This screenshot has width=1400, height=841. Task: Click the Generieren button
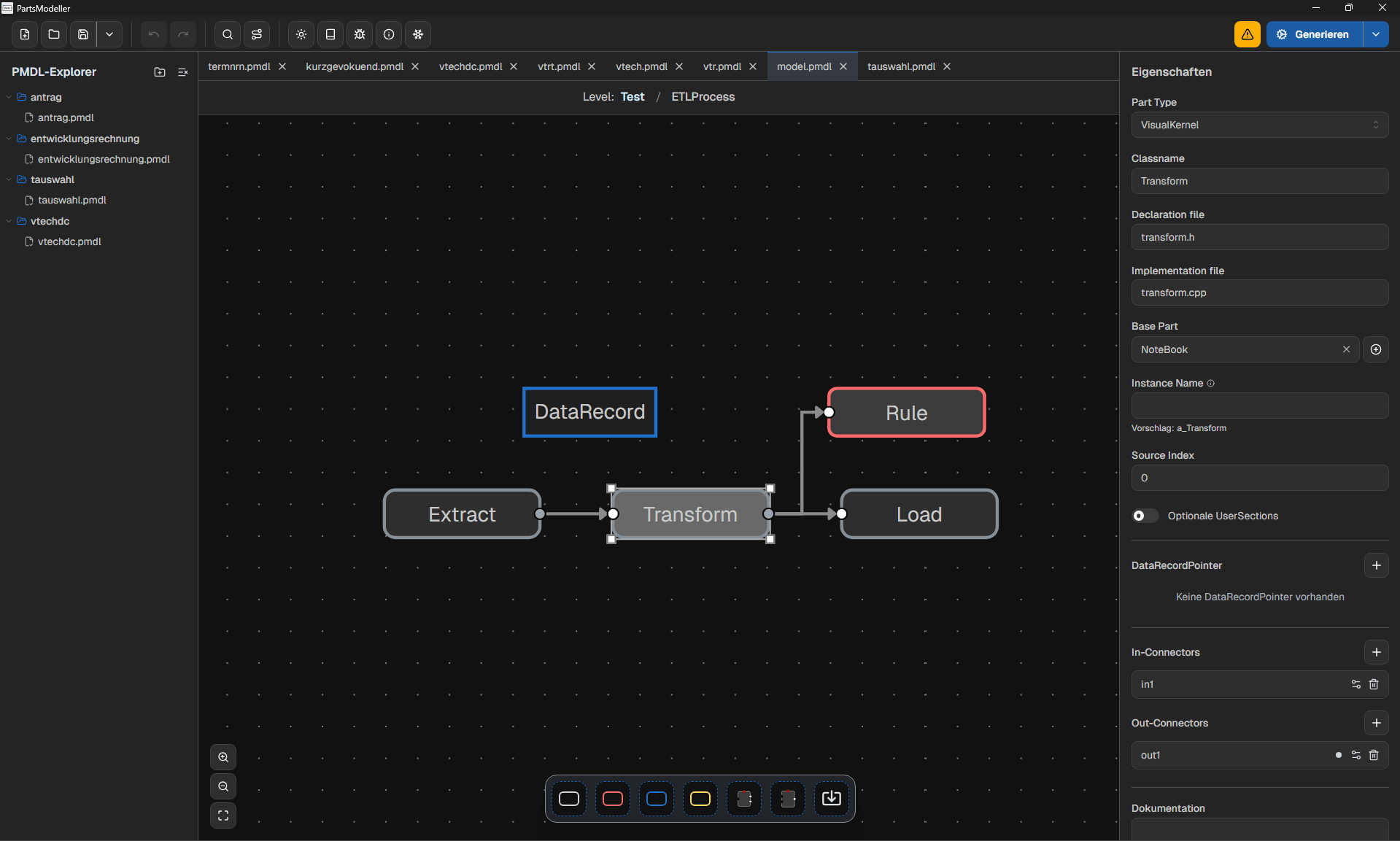click(1314, 34)
